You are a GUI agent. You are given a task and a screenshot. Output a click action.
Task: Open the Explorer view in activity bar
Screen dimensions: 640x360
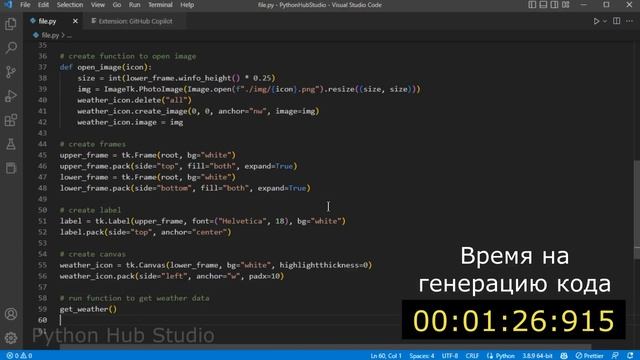pos(11,24)
